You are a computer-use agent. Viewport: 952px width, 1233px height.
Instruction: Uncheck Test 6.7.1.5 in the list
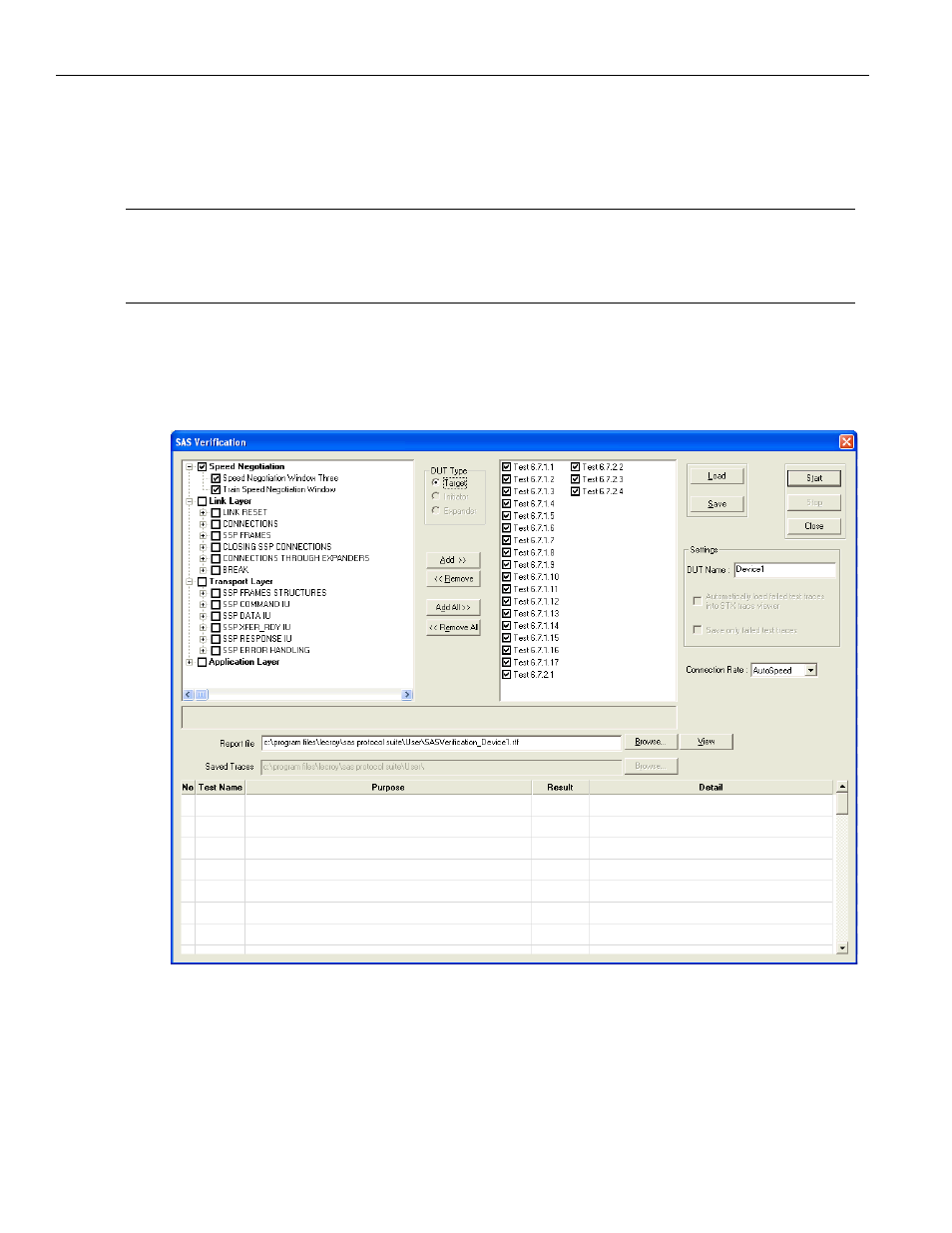[x=506, y=516]
